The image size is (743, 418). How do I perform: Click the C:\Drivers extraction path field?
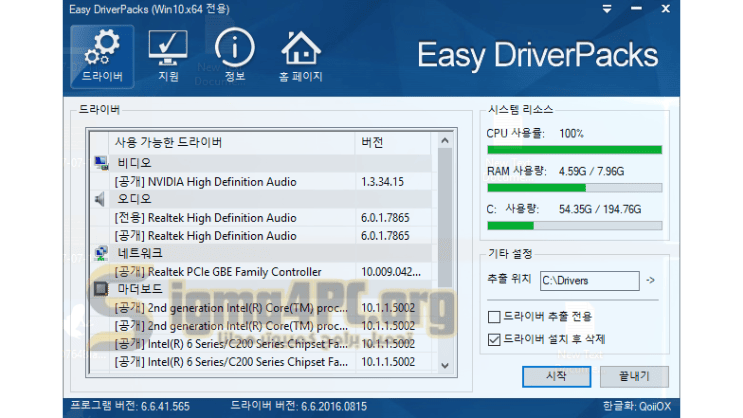pos(589,281)
